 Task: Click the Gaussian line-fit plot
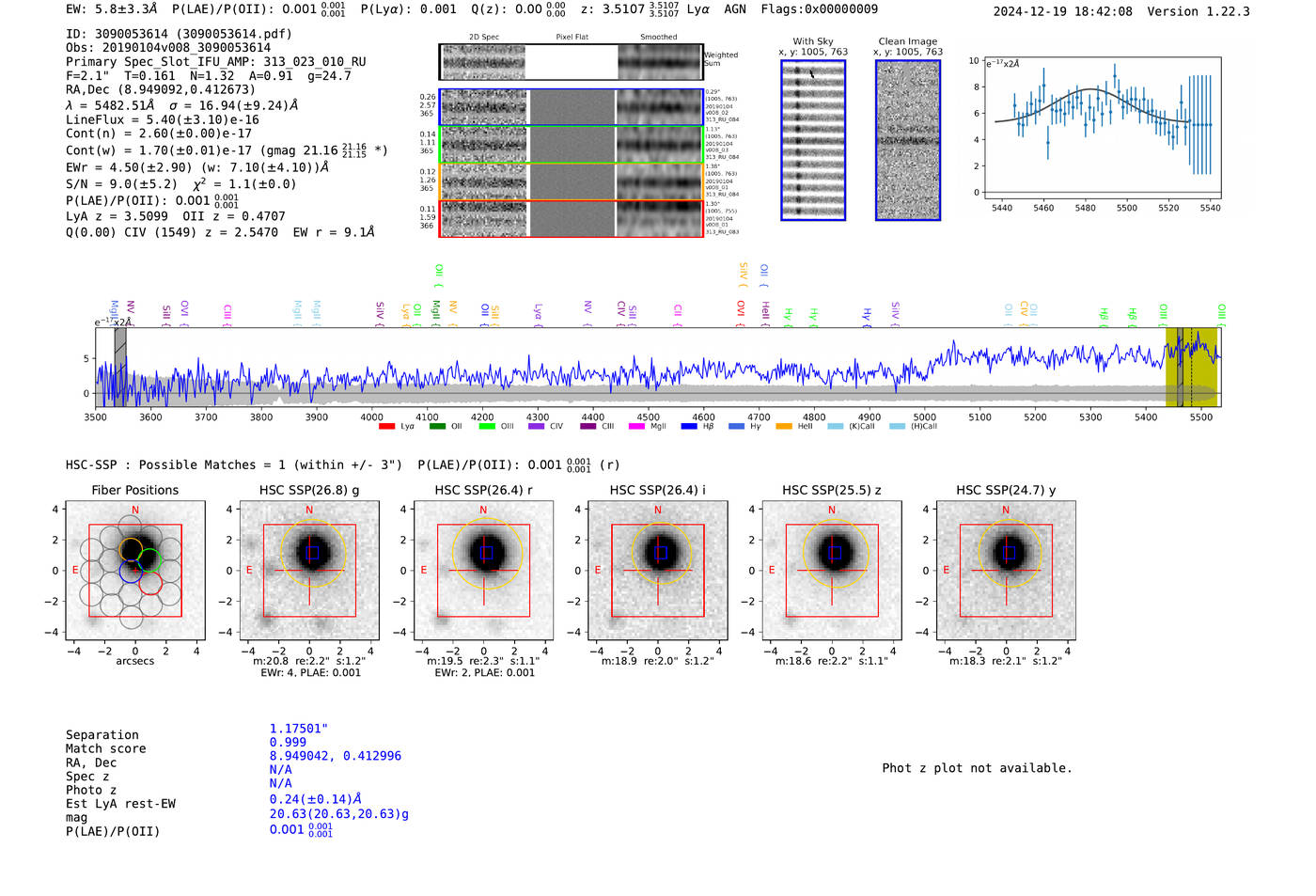(1102, 128)
